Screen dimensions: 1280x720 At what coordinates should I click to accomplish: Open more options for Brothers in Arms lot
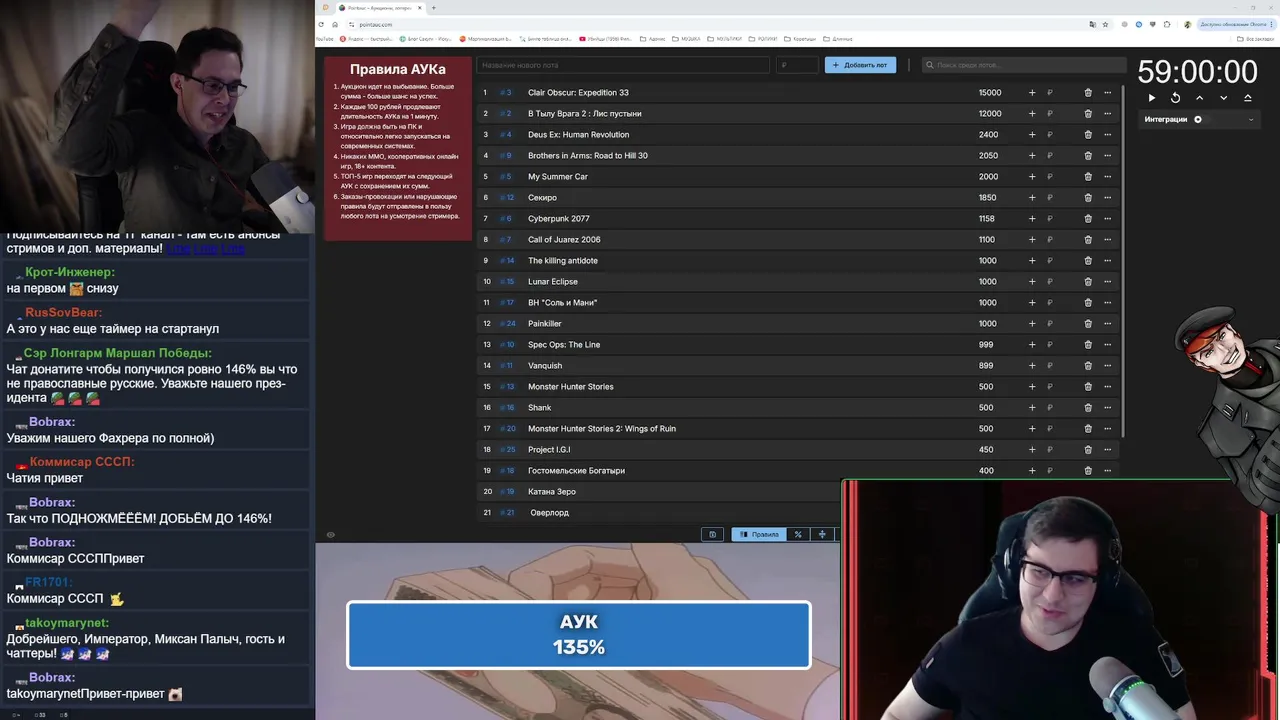[x=1107, y=156]
